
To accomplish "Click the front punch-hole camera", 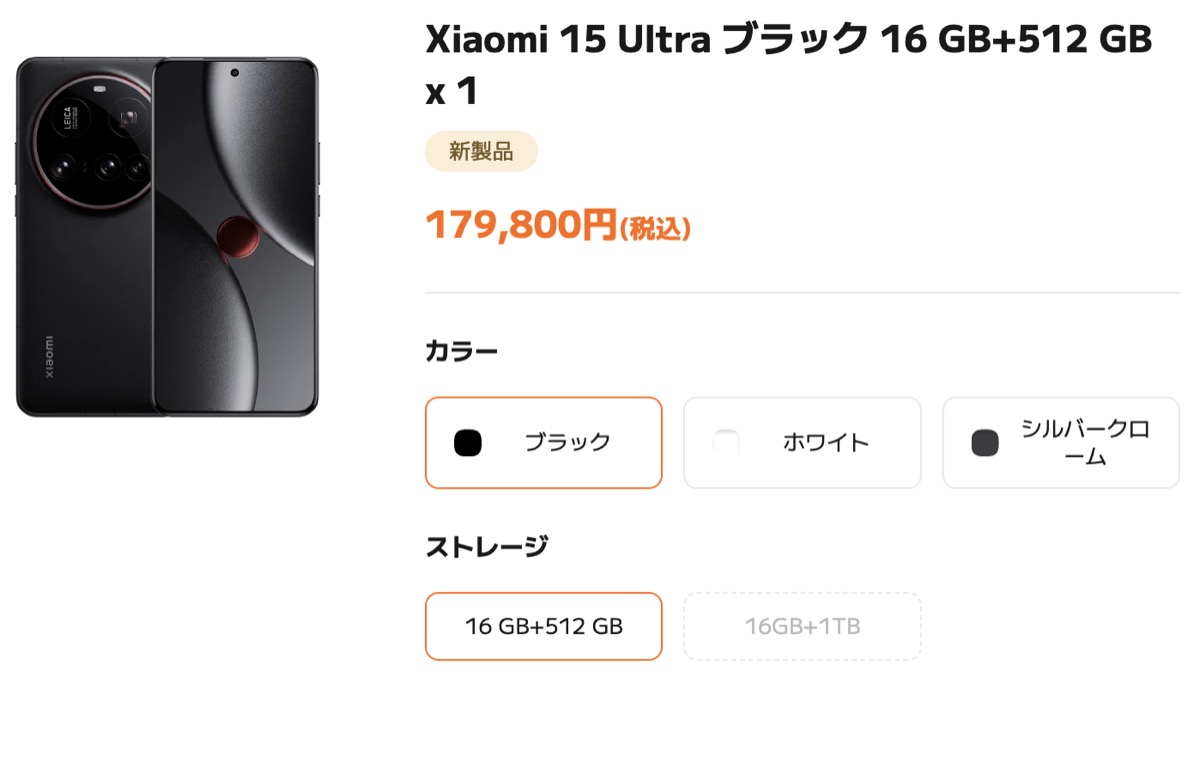I will 233,72.
